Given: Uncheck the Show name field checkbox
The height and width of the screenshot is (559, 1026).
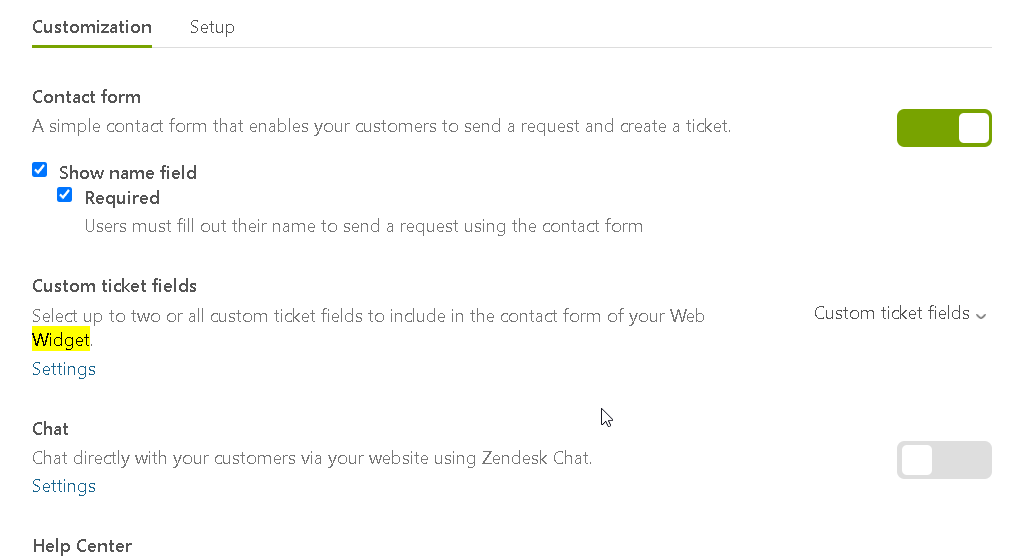Looking at the screenshot, I should (x=40, y=170).
